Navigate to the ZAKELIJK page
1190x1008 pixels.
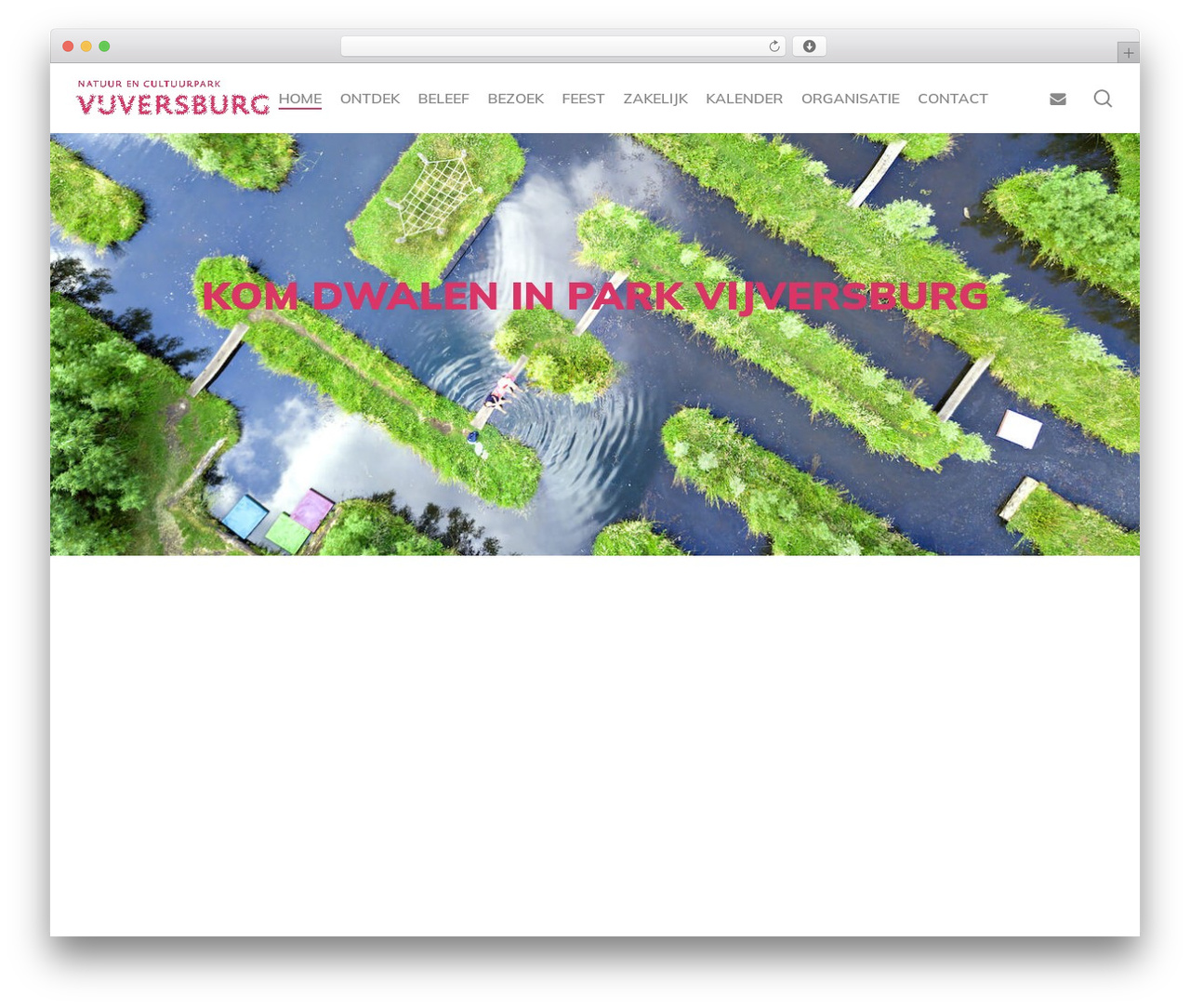point(655,99)
